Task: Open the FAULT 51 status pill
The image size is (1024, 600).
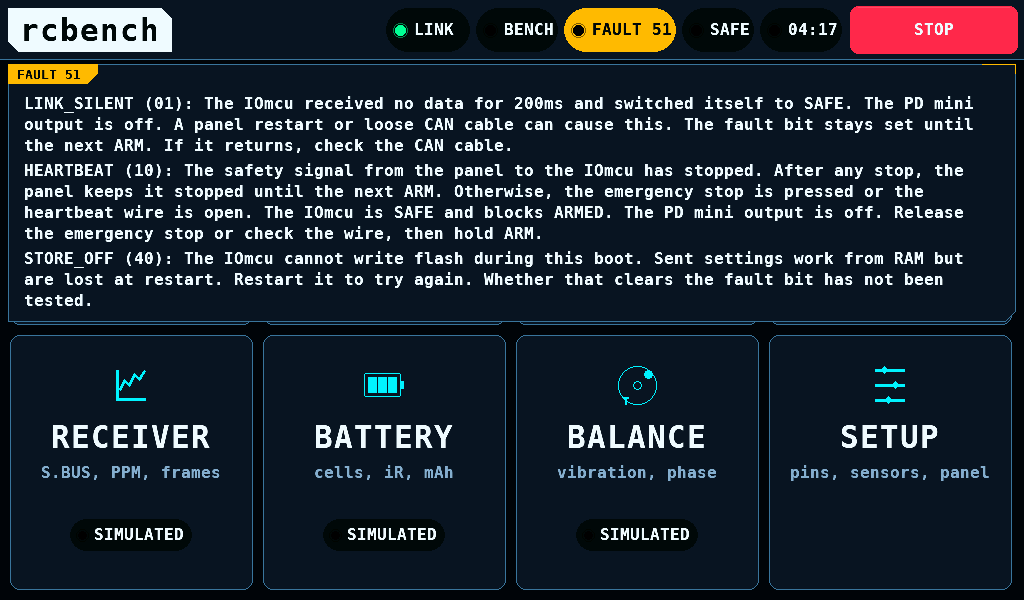Action: coord(620,30)
